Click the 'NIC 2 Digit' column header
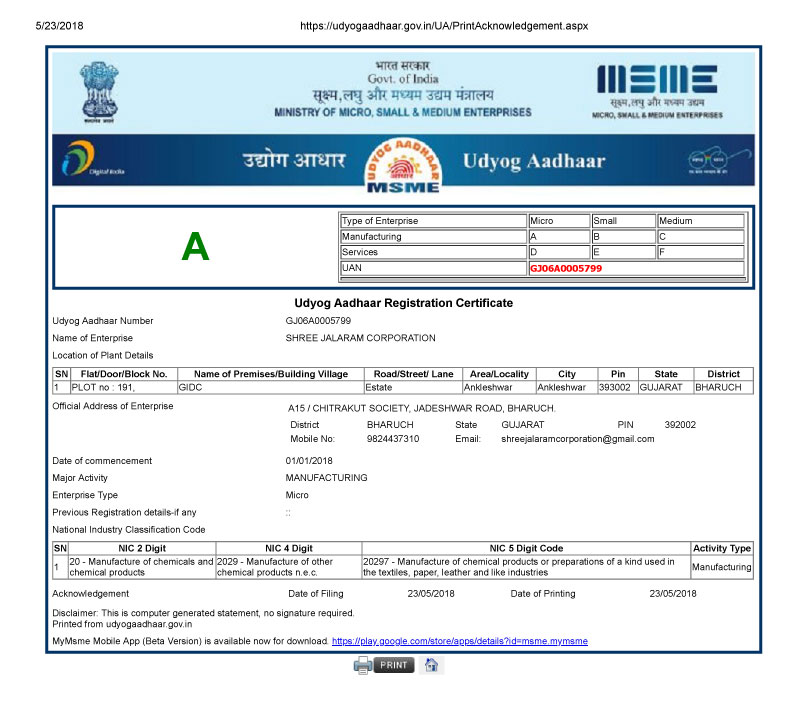The height and width of the screenshot is (707, 800). click(x=142, y=548)
